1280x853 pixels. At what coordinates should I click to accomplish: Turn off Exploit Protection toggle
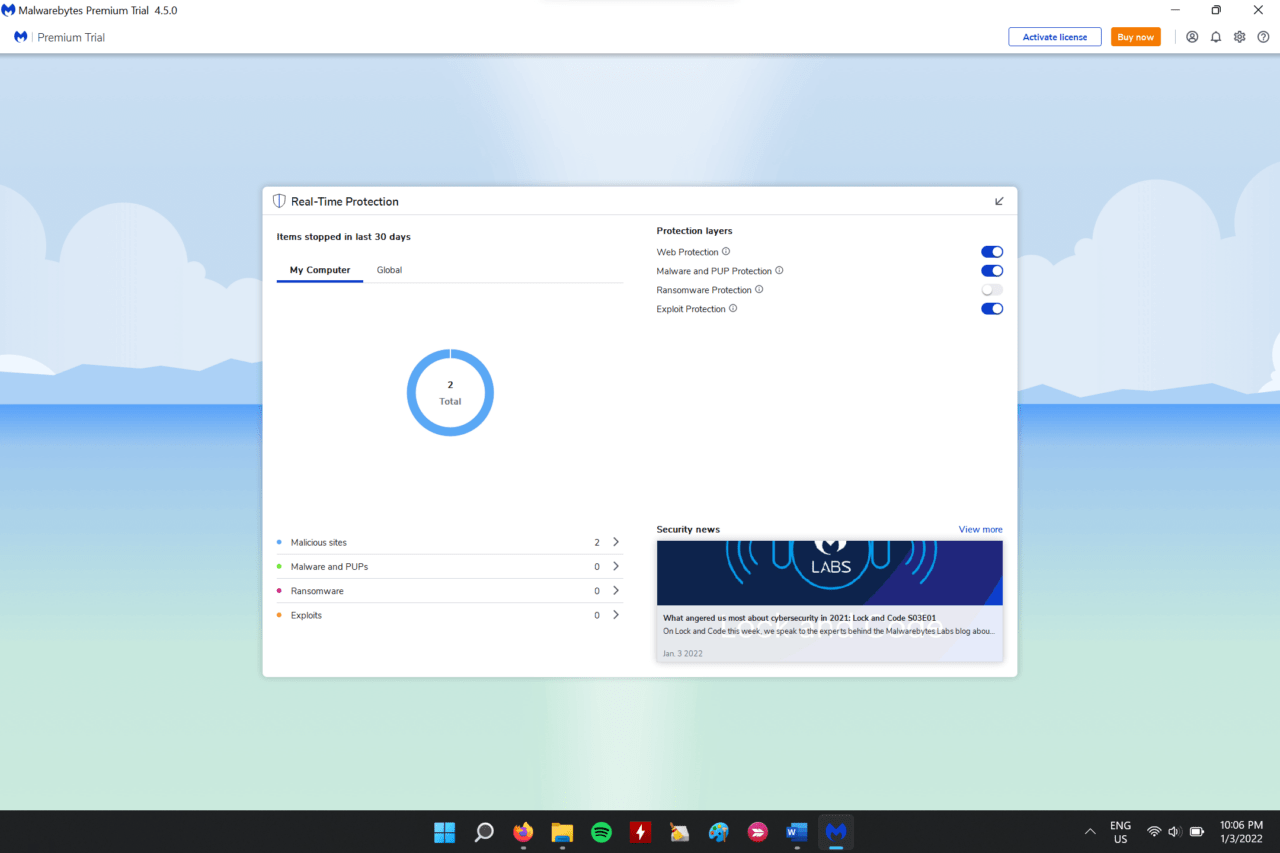point(991,309)
